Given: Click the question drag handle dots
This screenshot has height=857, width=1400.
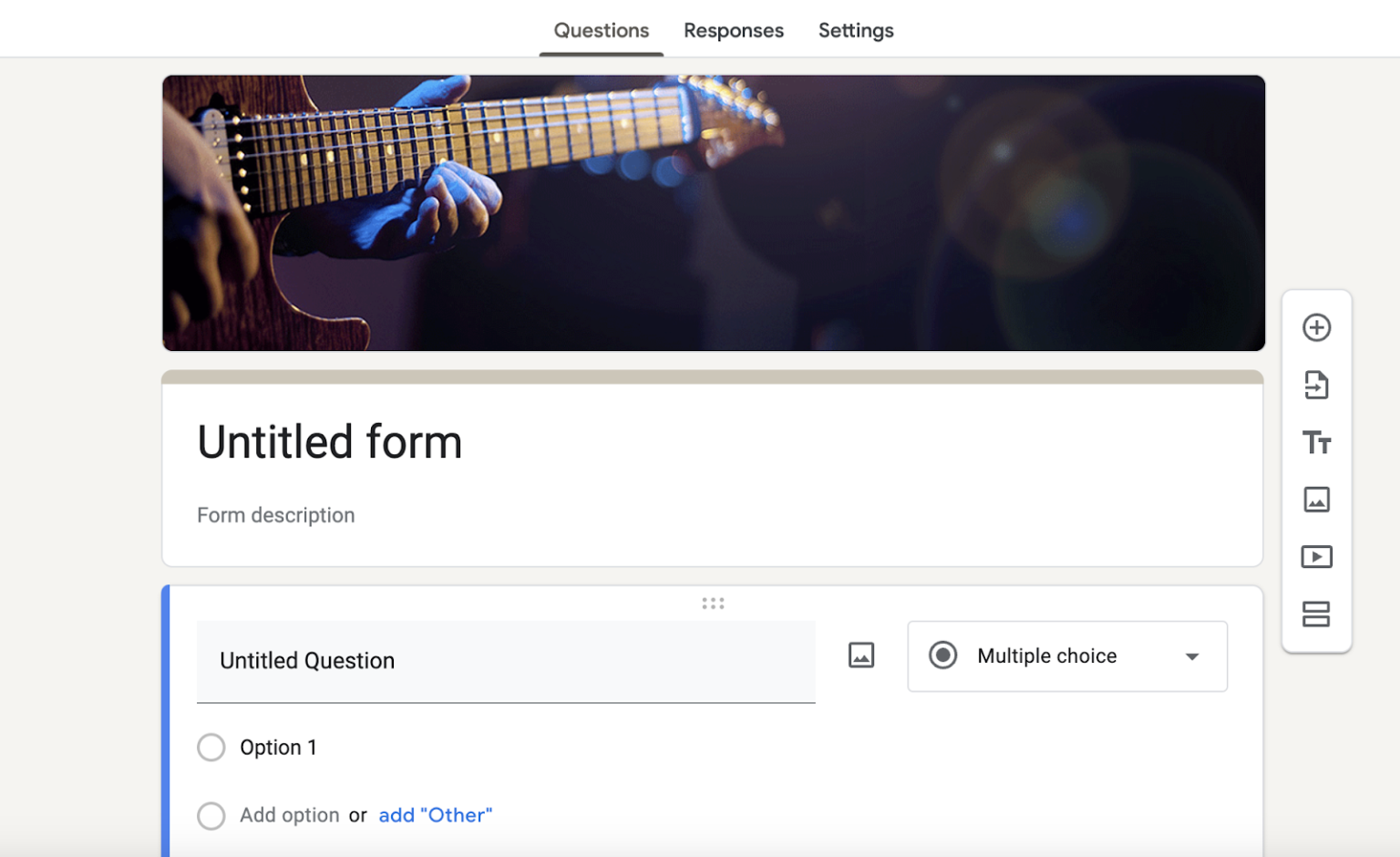Looking at the screenshot, I should (713, 602).
